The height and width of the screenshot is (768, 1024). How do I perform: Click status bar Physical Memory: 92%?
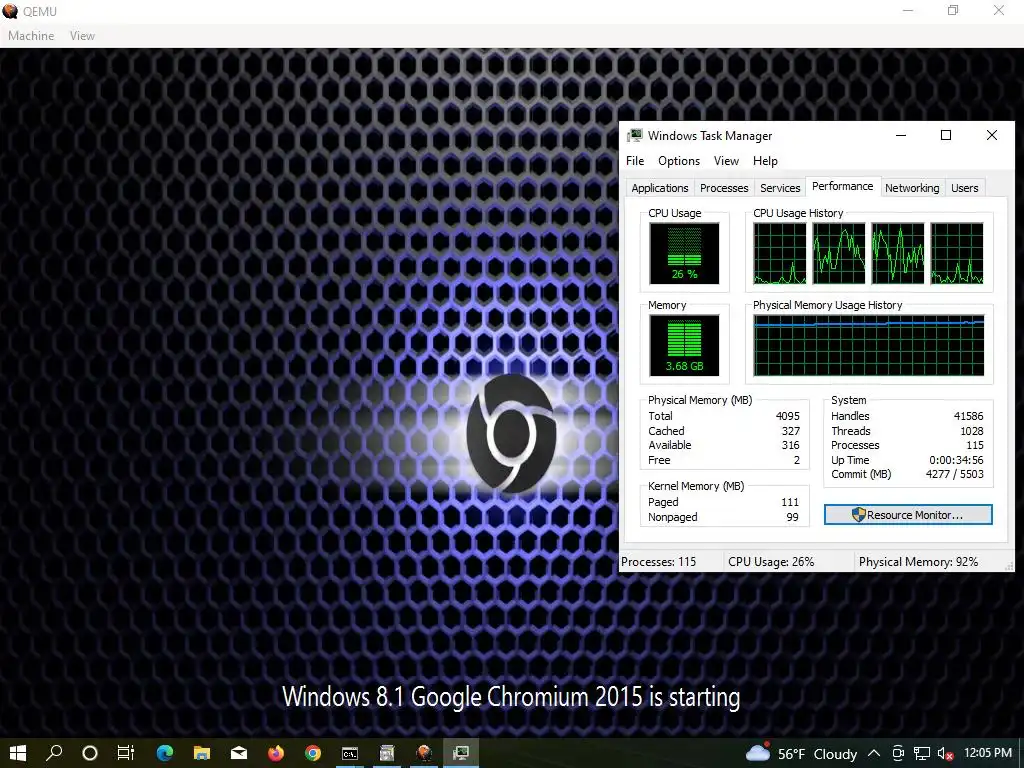pos(918,562)
